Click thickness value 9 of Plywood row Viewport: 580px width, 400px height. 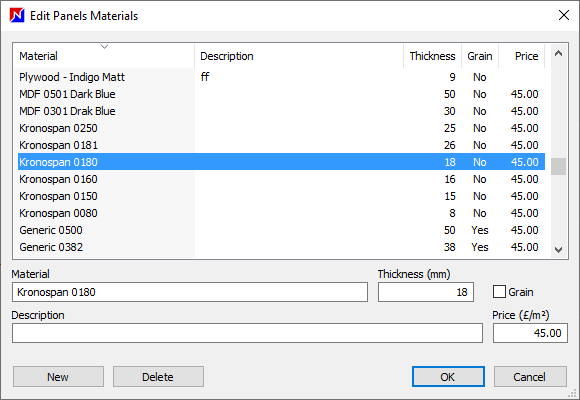coord(452,77)
